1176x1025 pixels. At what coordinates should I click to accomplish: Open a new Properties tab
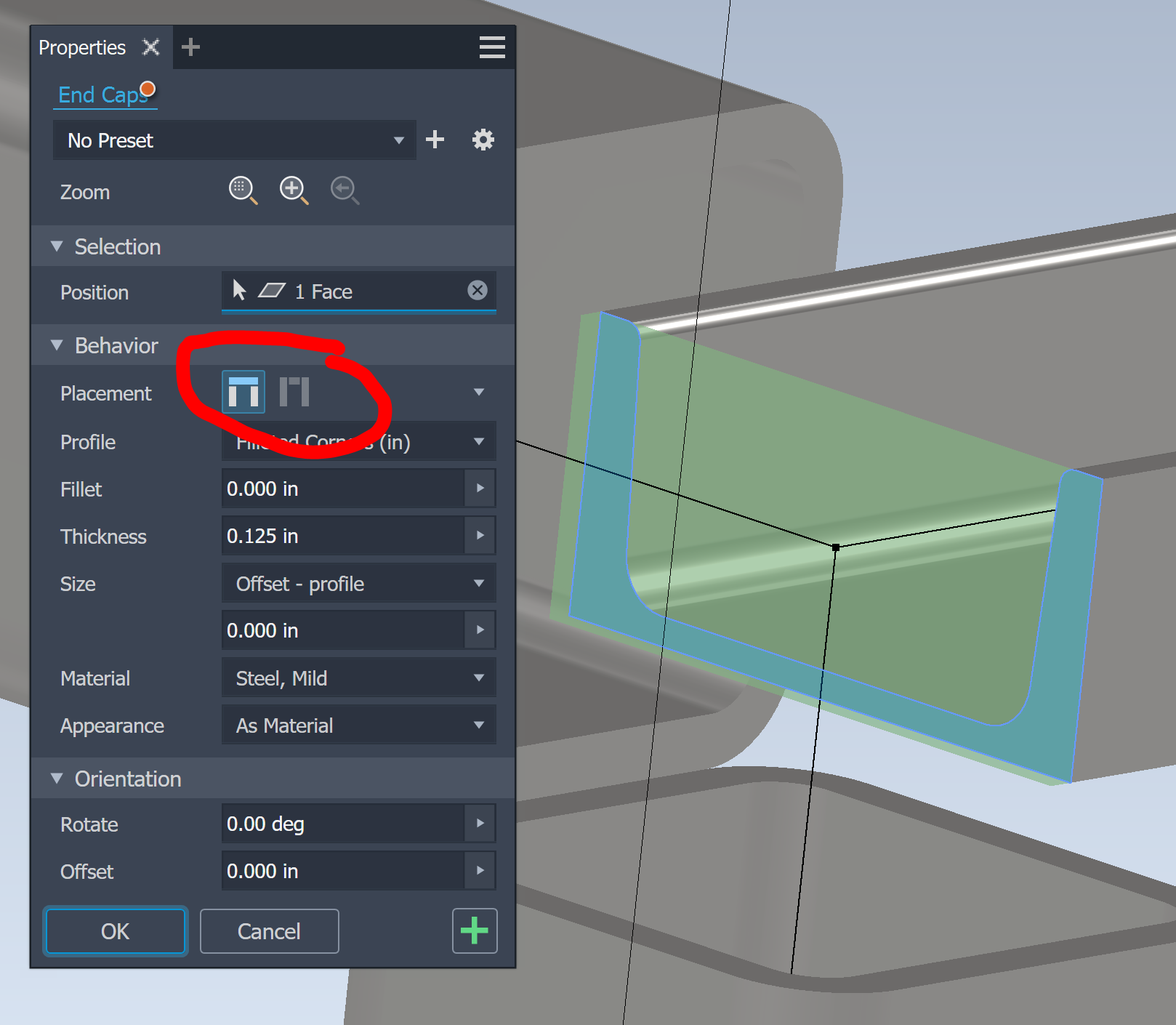click(190, 47)
